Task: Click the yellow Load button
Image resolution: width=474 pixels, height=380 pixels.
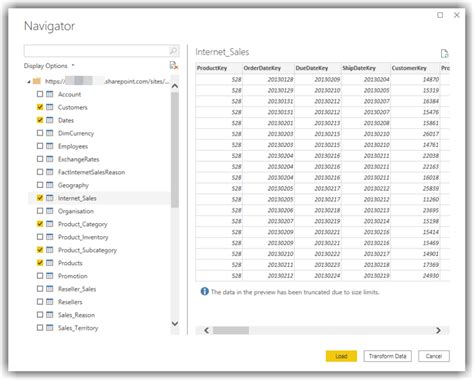Action: click(x=341, y=356)
